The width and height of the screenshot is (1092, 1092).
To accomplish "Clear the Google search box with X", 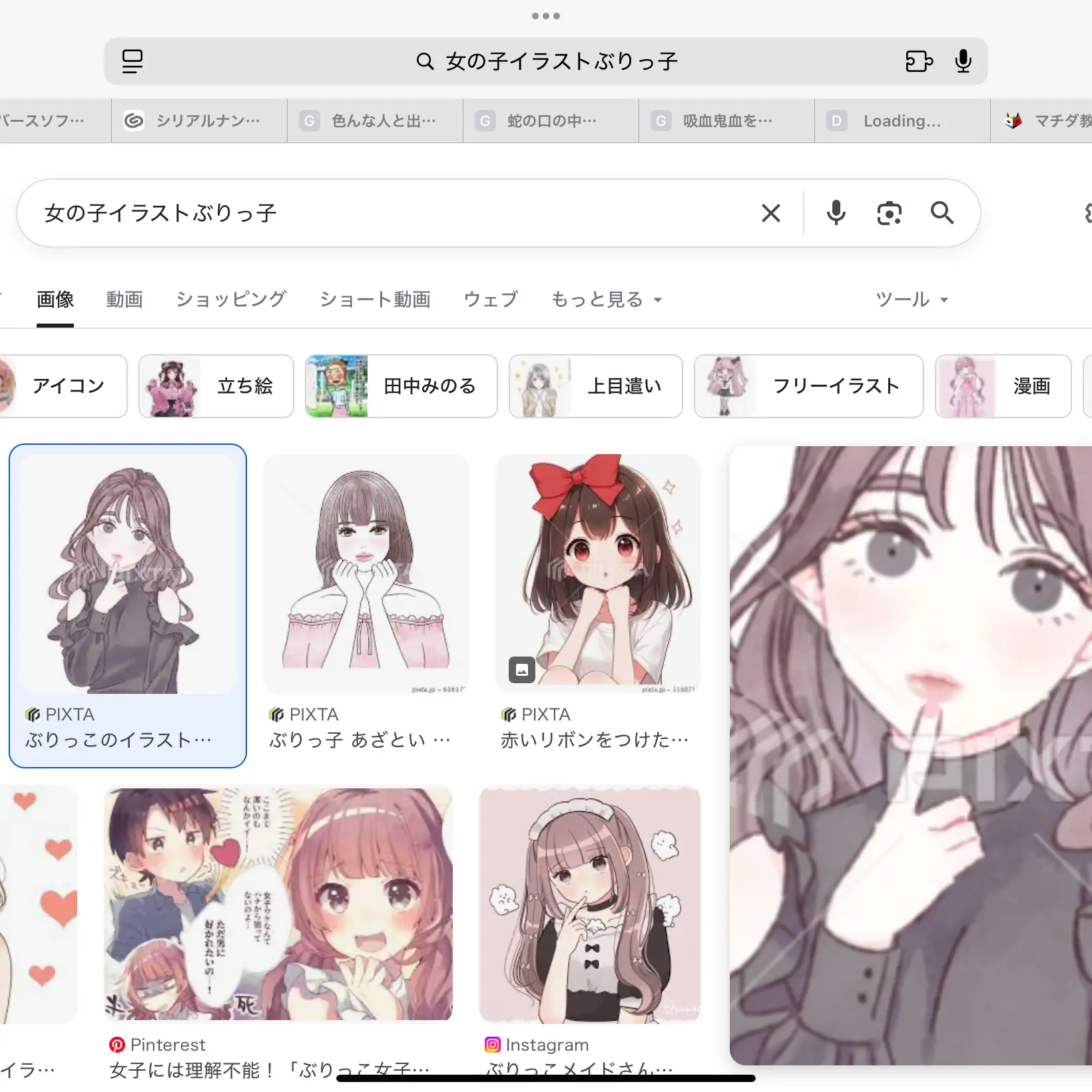I will 770,213.
